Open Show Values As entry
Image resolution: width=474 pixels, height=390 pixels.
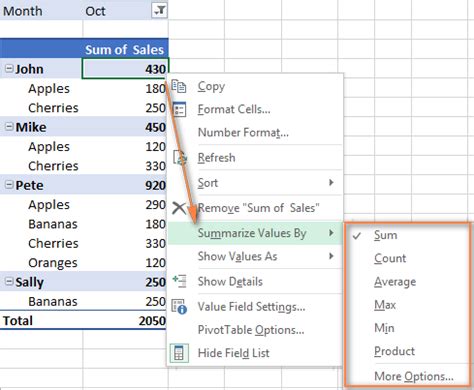255,256
